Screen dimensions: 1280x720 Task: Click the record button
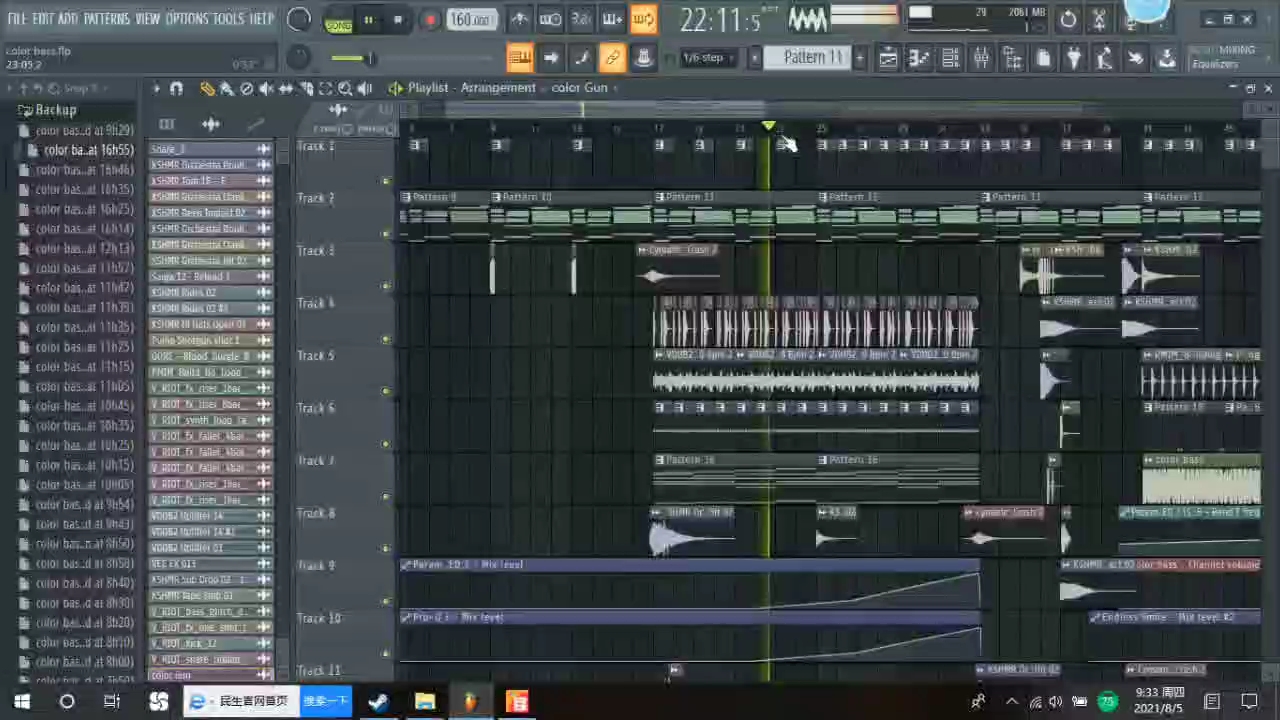click(429, 20)
